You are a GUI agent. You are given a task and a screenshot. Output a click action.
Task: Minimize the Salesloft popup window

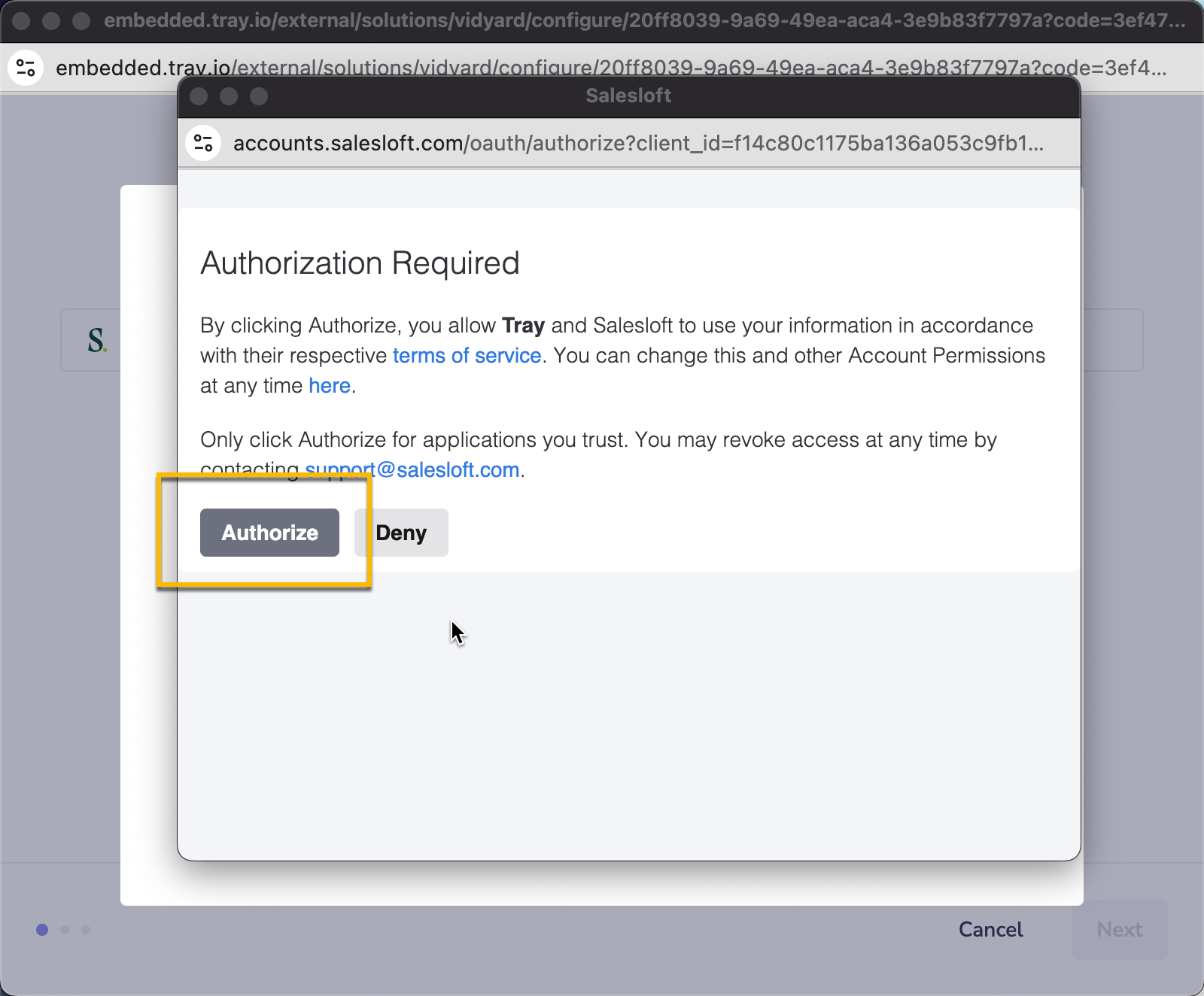point(229,96)
